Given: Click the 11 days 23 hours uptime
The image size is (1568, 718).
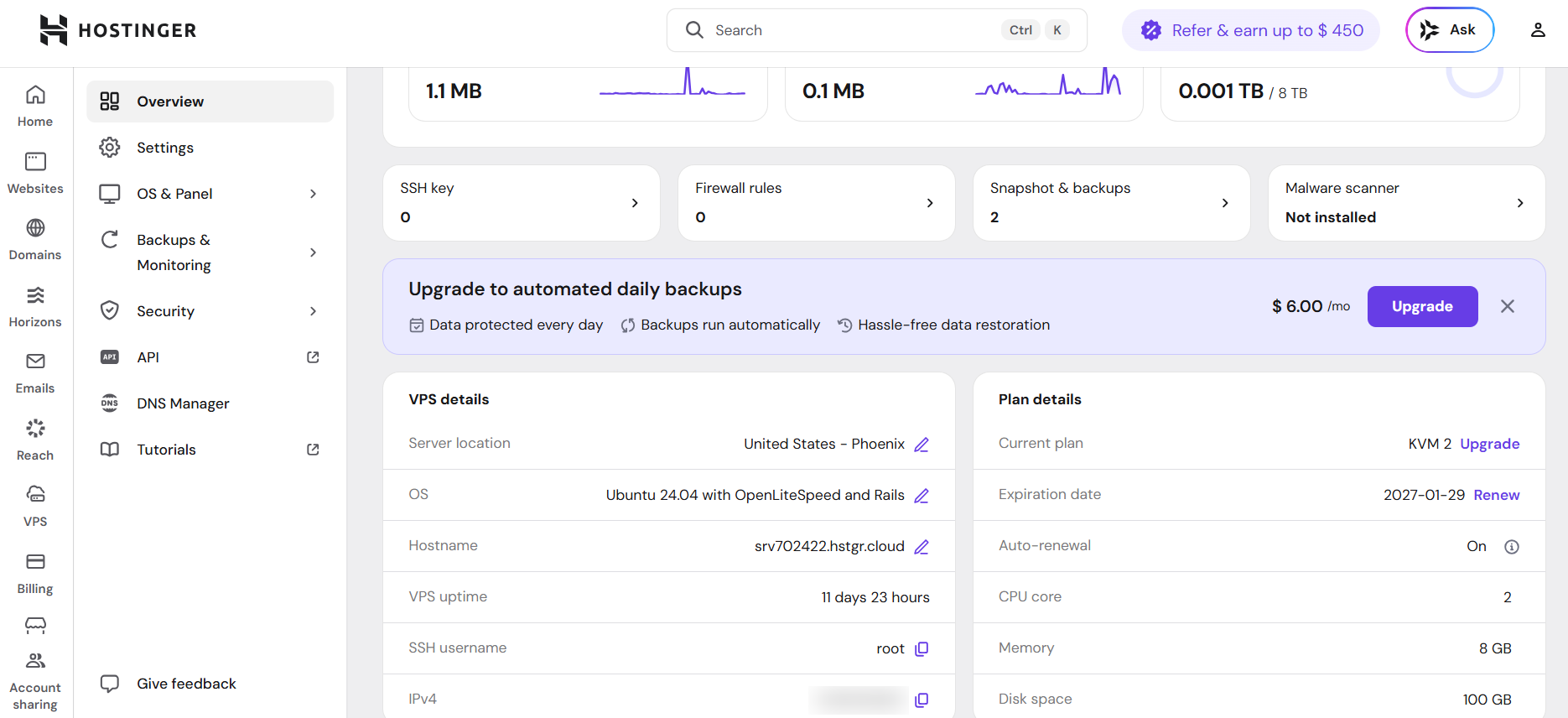Looking at the screenshot, I should (875, 597).
